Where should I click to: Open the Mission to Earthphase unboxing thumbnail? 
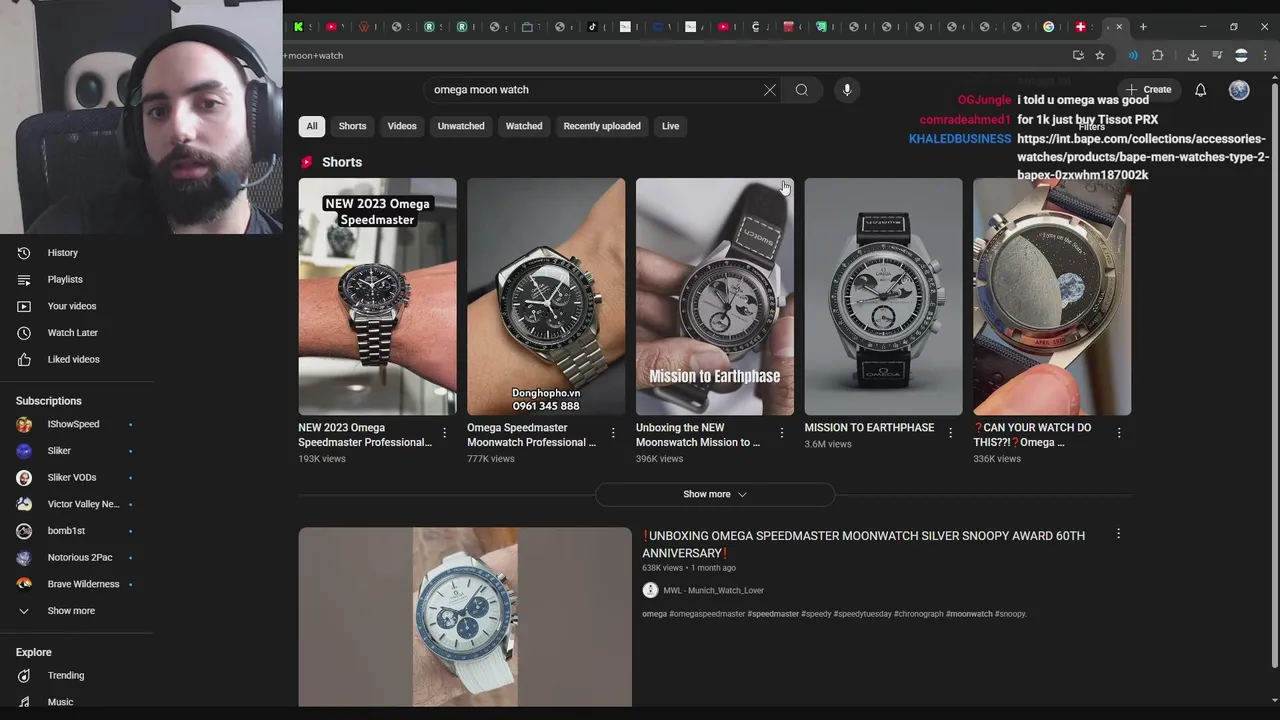click(715, 297)
